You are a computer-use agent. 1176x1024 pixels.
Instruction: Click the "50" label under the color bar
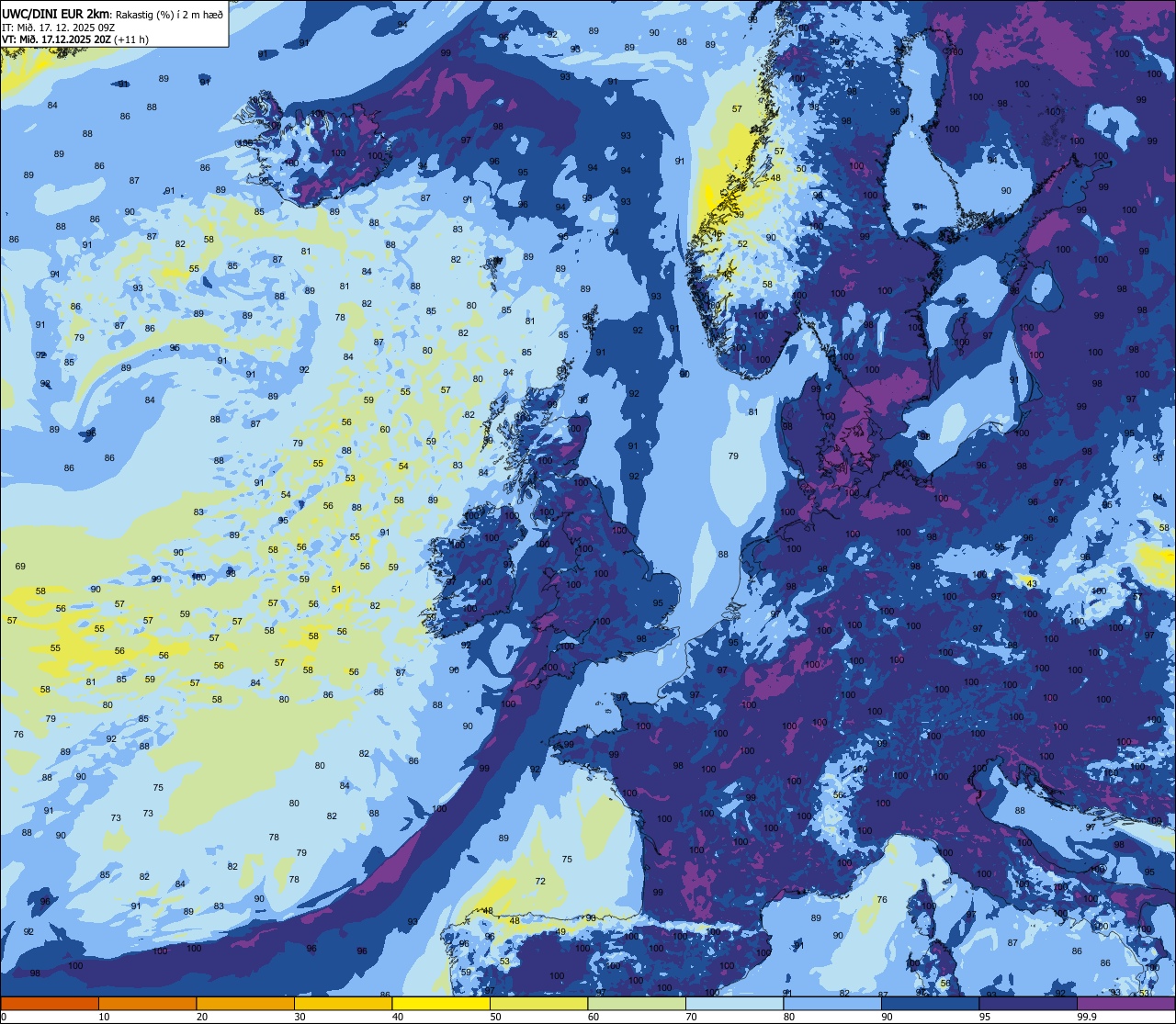point(495,1017)
